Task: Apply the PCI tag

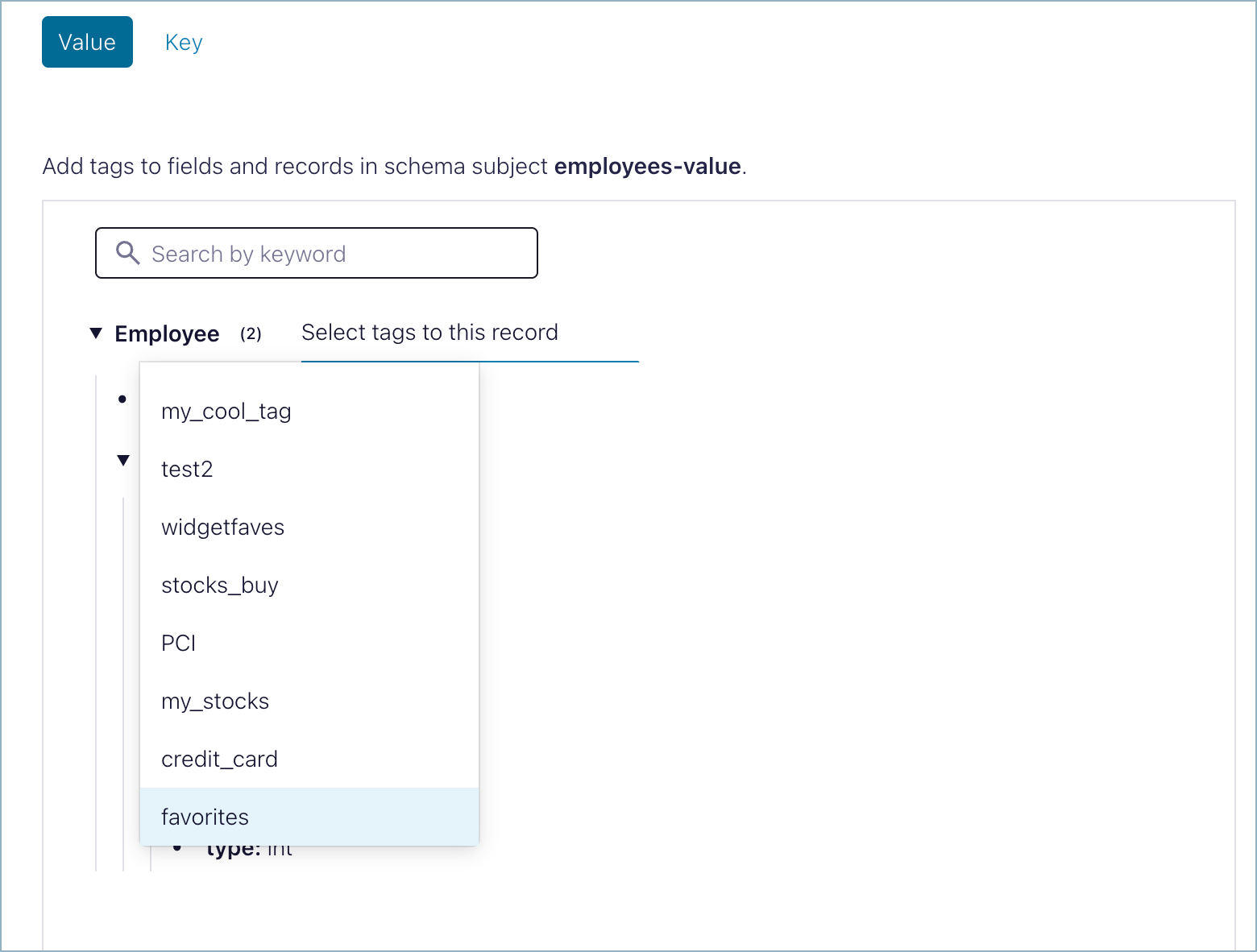Action: pos(179,644)
